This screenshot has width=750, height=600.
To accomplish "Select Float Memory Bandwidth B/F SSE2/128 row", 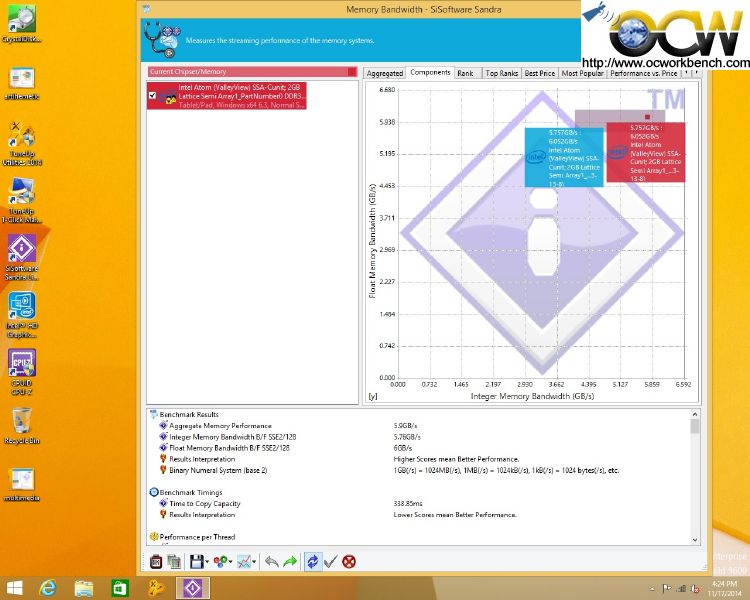I will [x=229, y=448].
